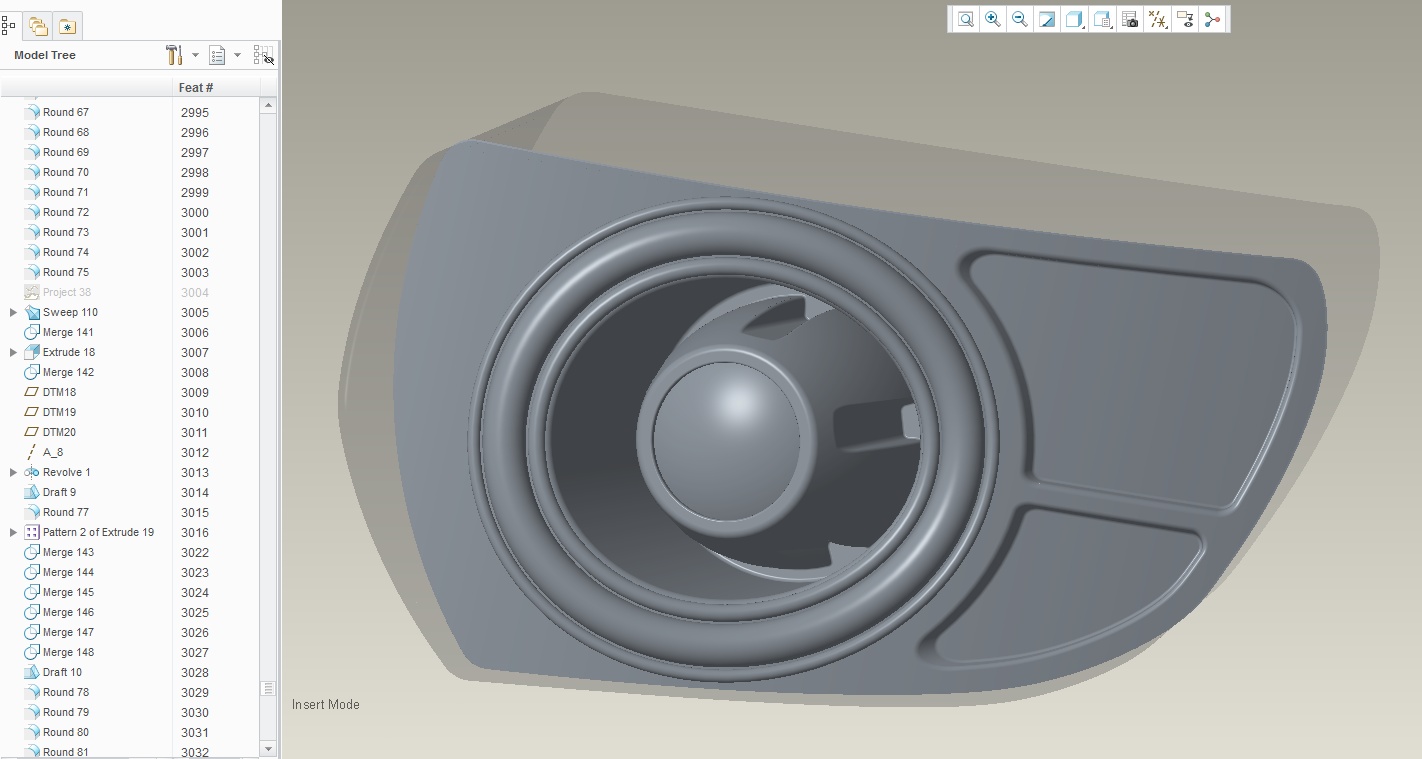Screen dimensions: 1422x759
Task: Select the Round 77 feature
Action: (x=65, y=512)
